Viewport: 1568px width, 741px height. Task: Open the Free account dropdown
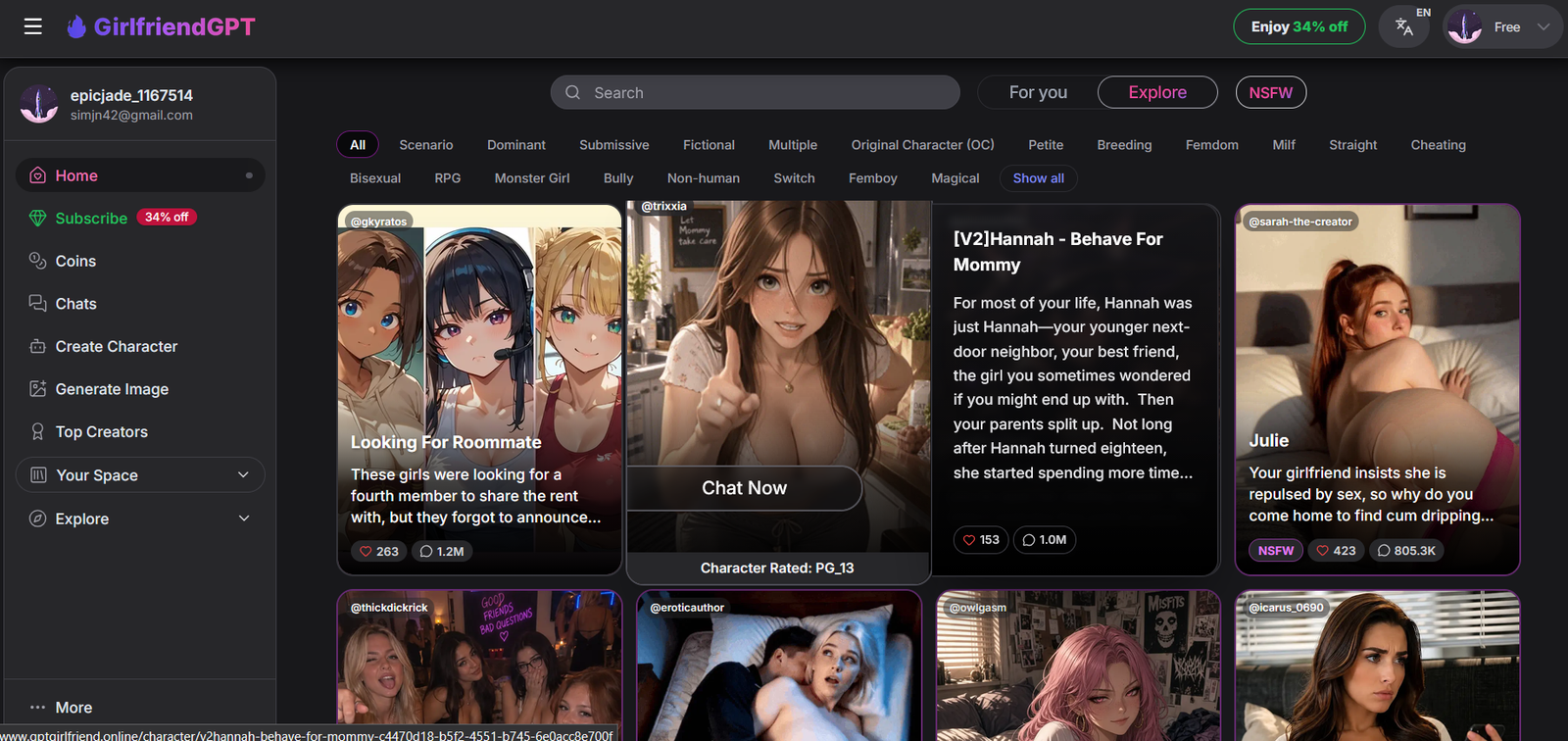1502,27
